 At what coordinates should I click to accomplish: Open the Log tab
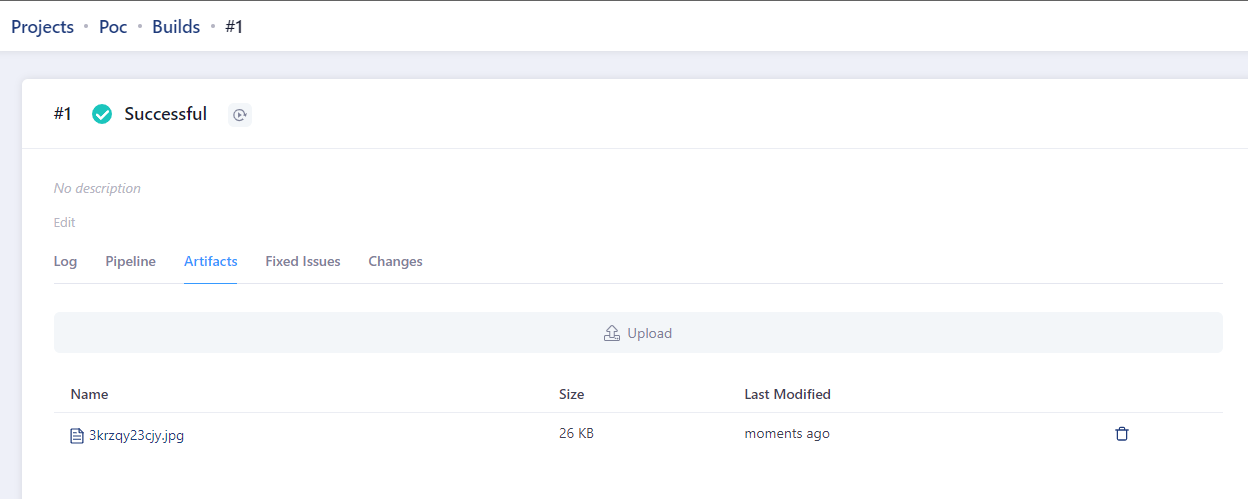[65, 261]
